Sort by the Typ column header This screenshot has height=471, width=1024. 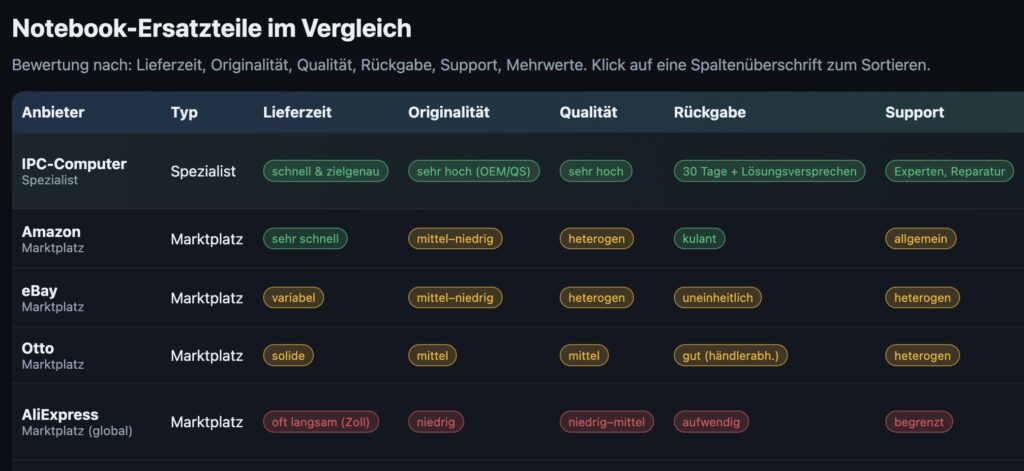pos(184,112)
